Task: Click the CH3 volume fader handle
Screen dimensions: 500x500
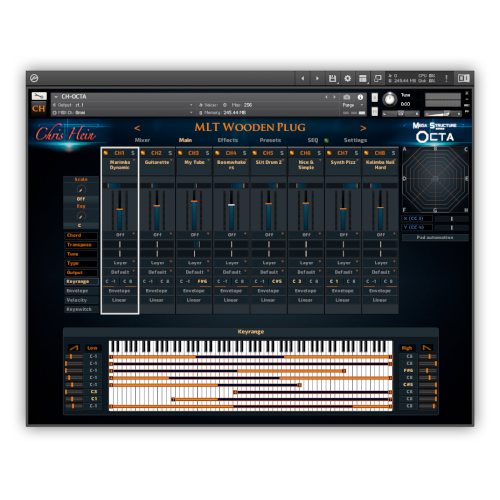Action: click(x=194, y=201)
